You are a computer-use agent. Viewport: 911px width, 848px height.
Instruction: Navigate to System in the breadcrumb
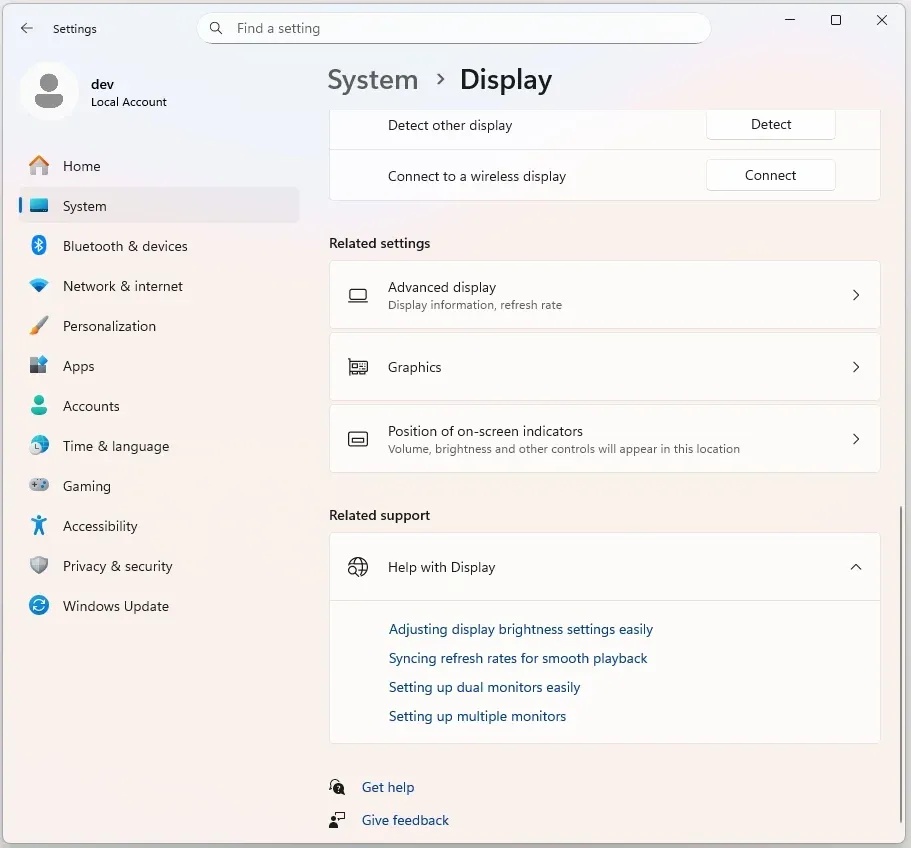point(373,80)
